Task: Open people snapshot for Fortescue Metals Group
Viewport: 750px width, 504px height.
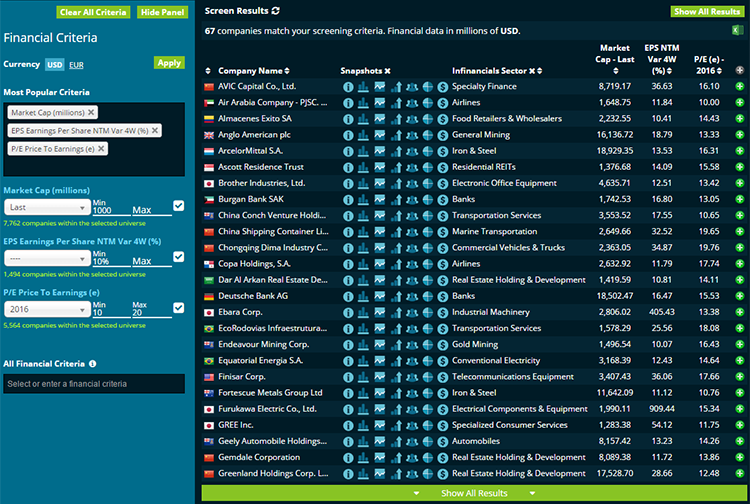Action: click(x=412, y=393)
